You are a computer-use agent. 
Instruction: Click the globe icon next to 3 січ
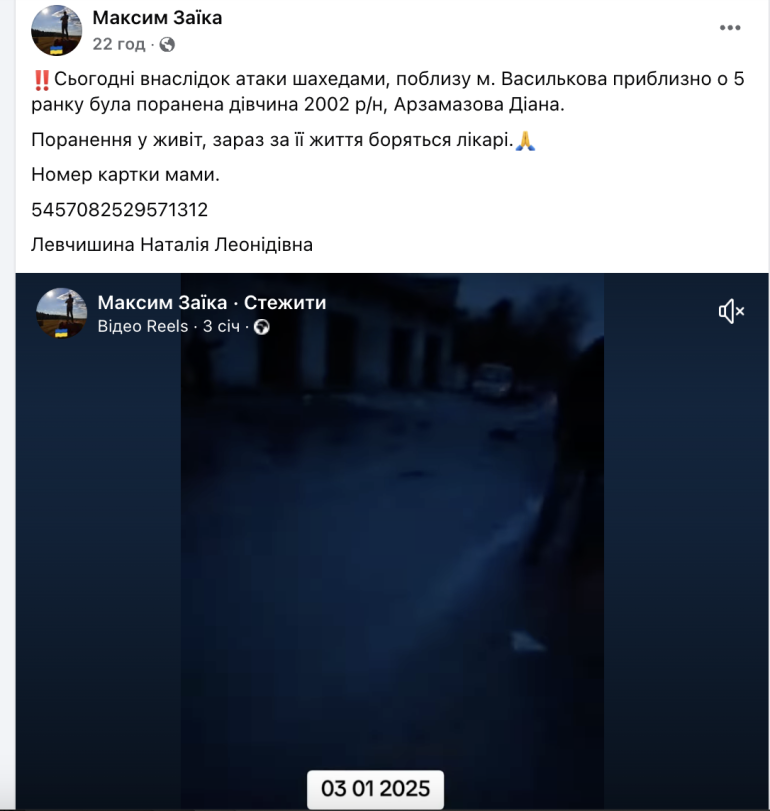pyautogui.click(x=262, y=327)
